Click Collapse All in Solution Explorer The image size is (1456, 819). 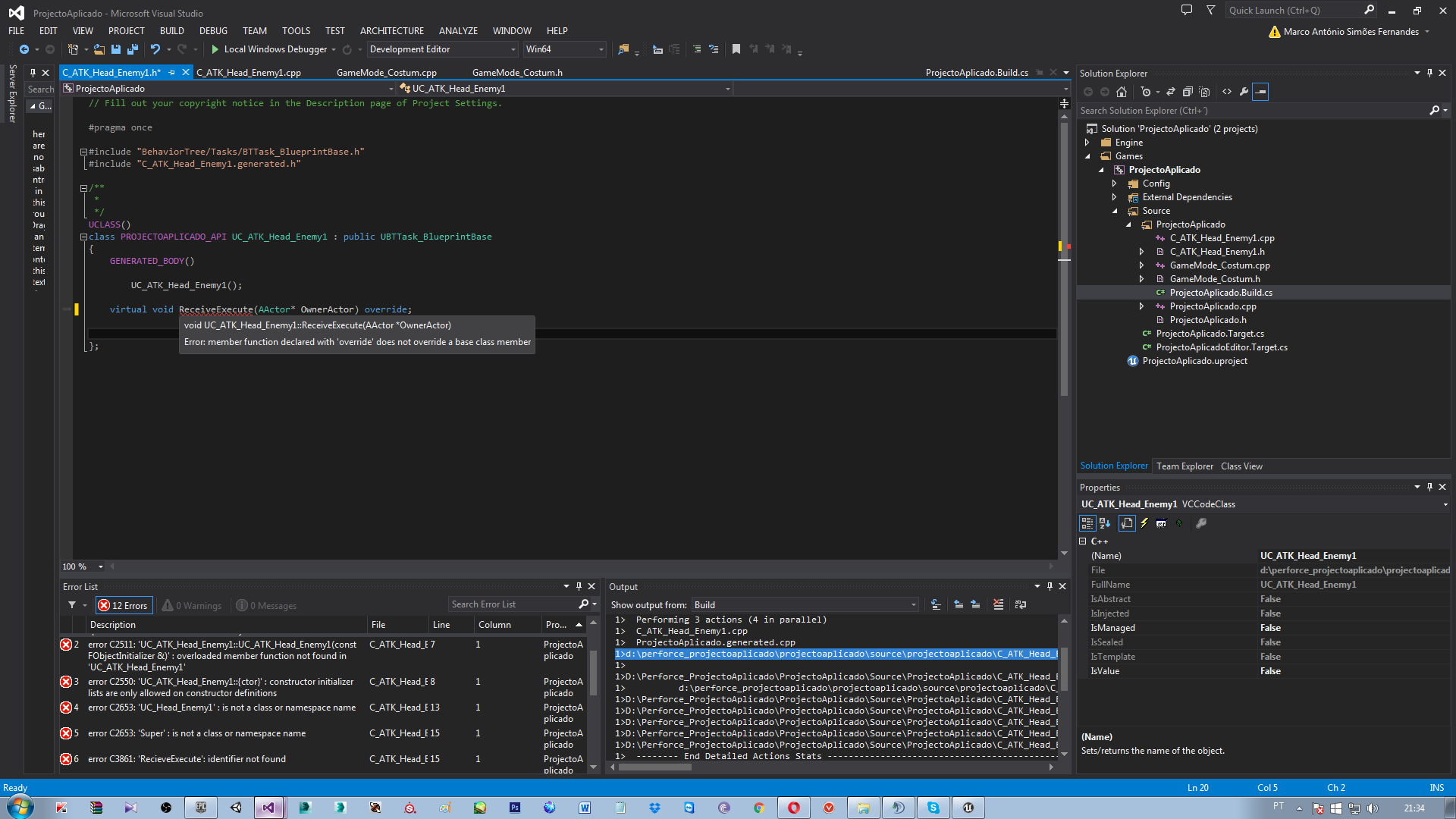1188,92
